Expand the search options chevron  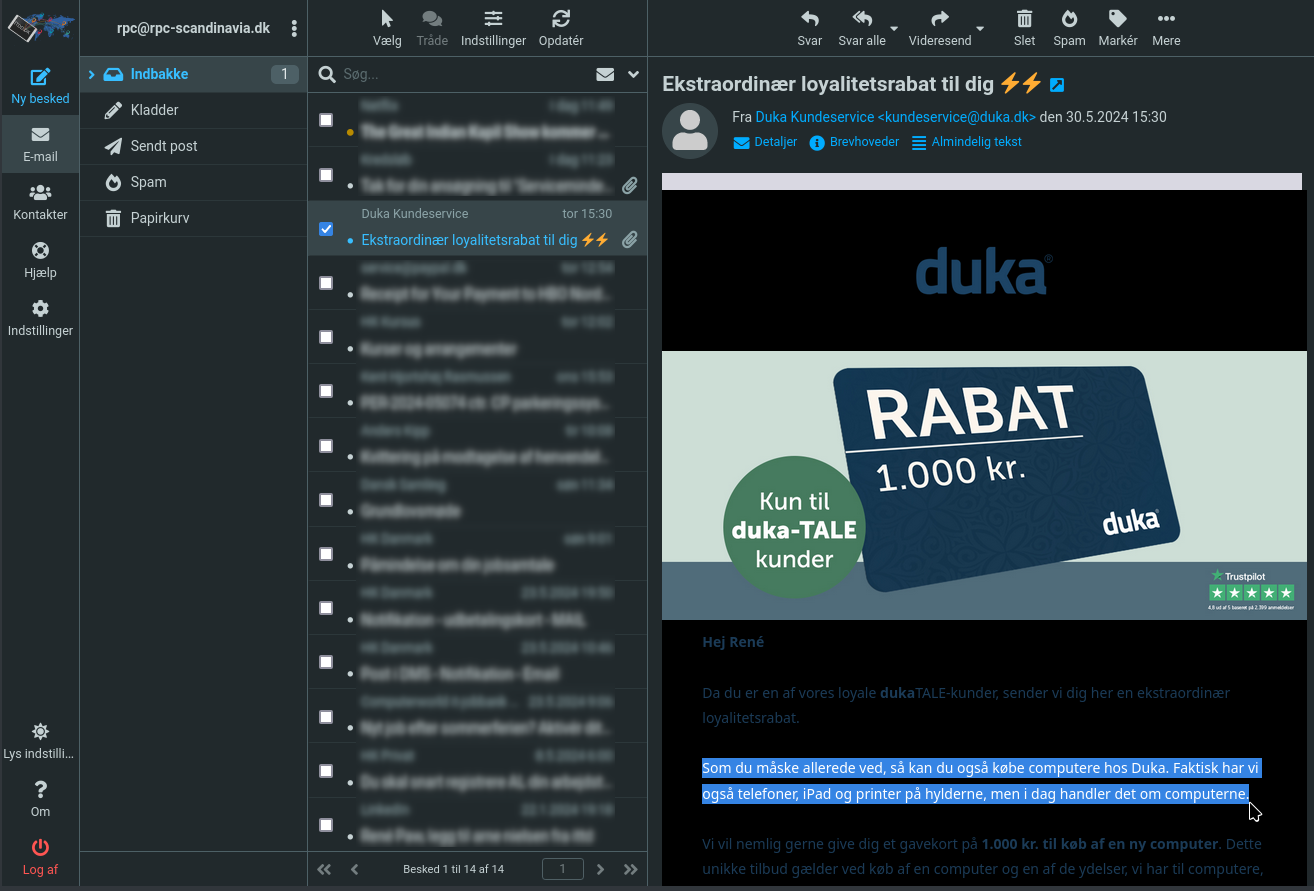pos(633,74)
